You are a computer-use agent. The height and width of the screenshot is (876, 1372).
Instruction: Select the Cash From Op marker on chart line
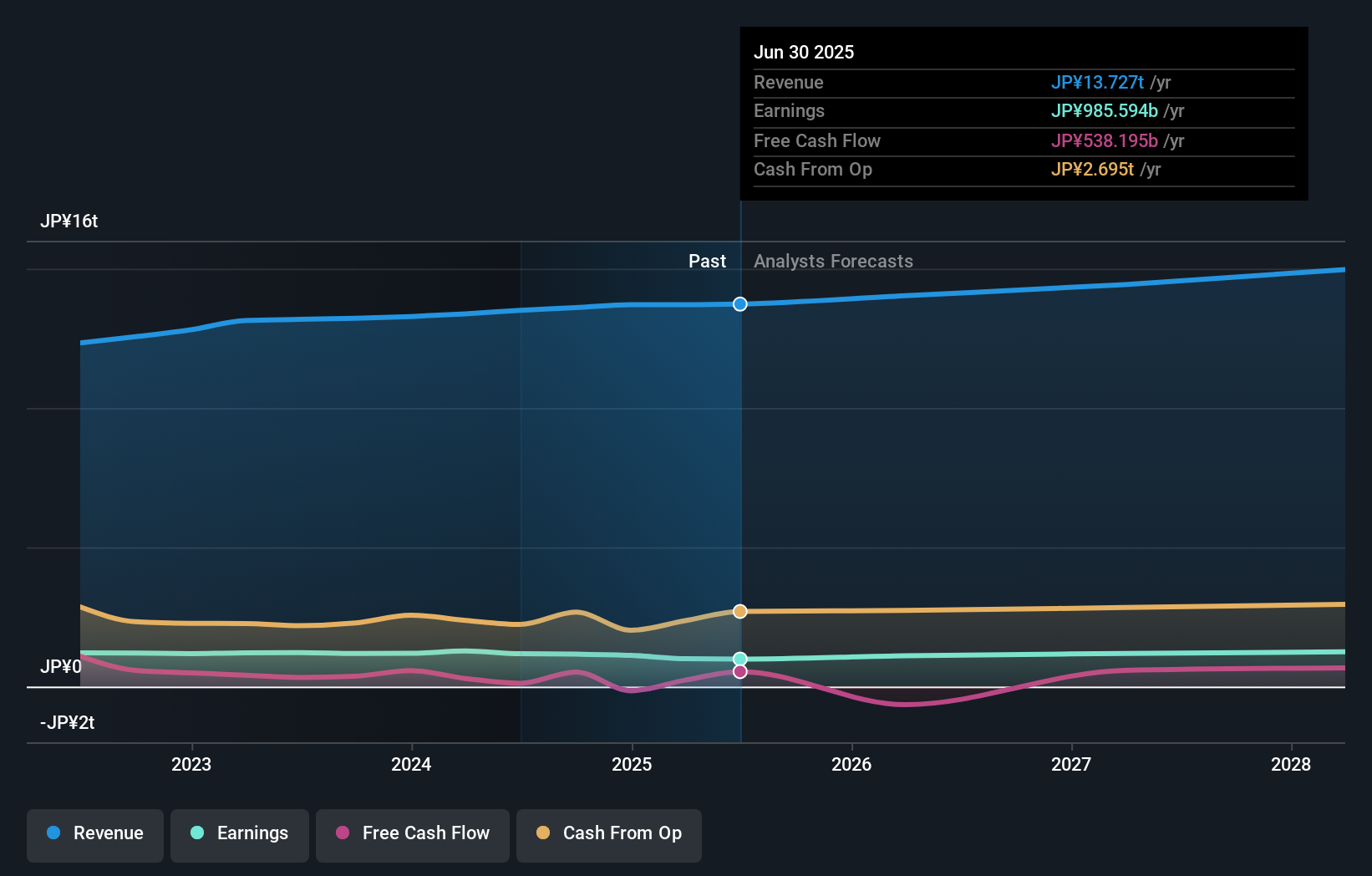(739, 611)
